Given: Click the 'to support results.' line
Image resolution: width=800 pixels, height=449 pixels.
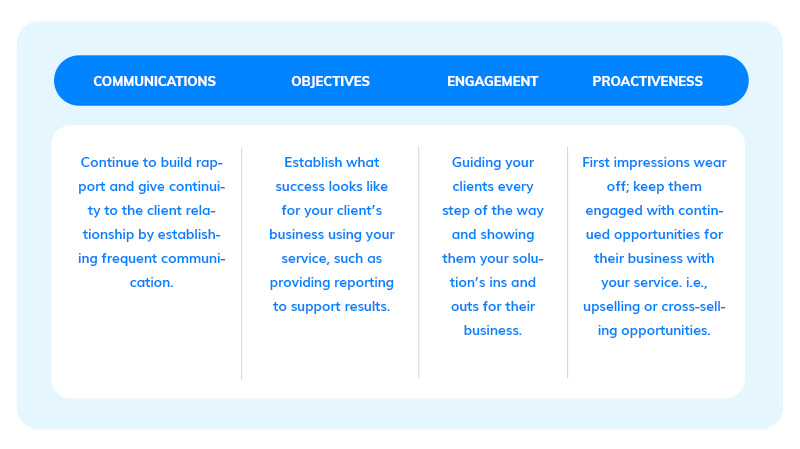Looking at the screenshot, I should (332, 306).
